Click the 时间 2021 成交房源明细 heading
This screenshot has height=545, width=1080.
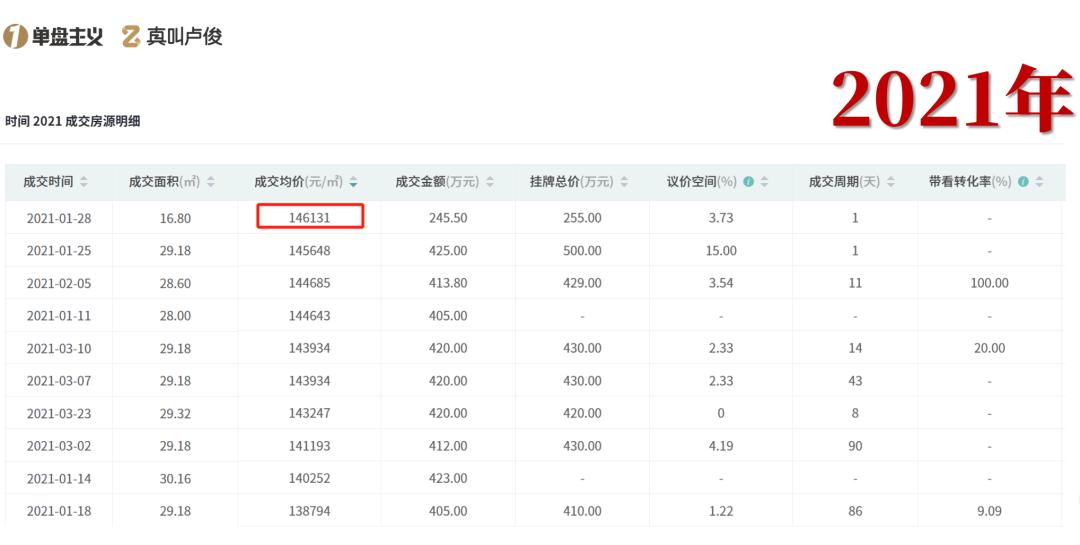point(72,121)
